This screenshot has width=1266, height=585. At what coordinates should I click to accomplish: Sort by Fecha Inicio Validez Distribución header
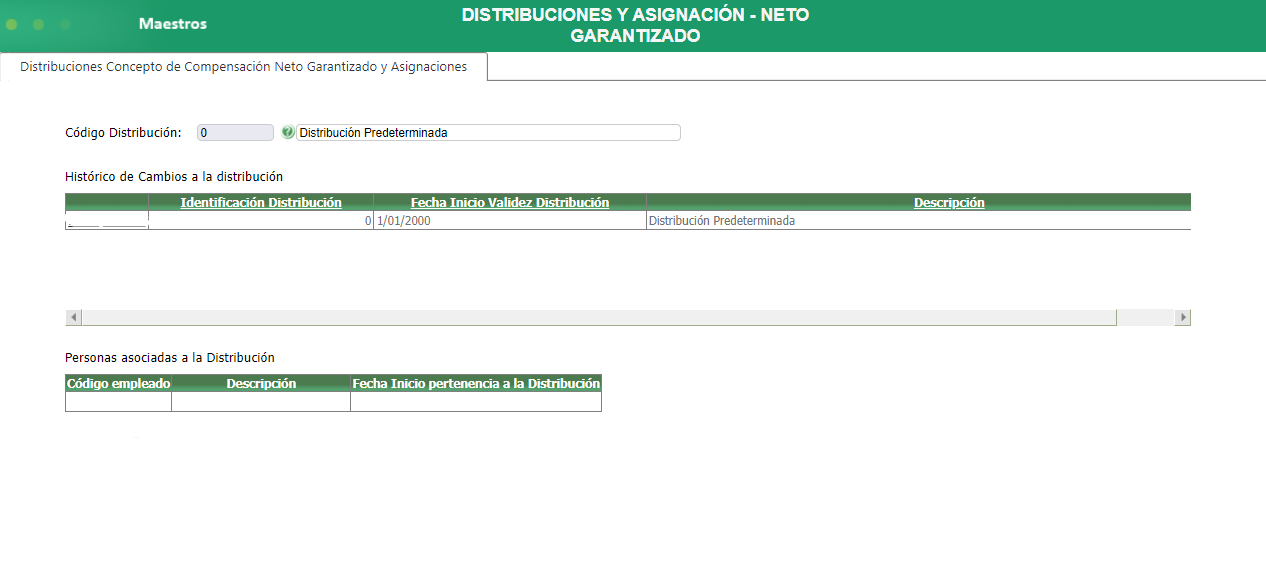click(x=509, y=202)
